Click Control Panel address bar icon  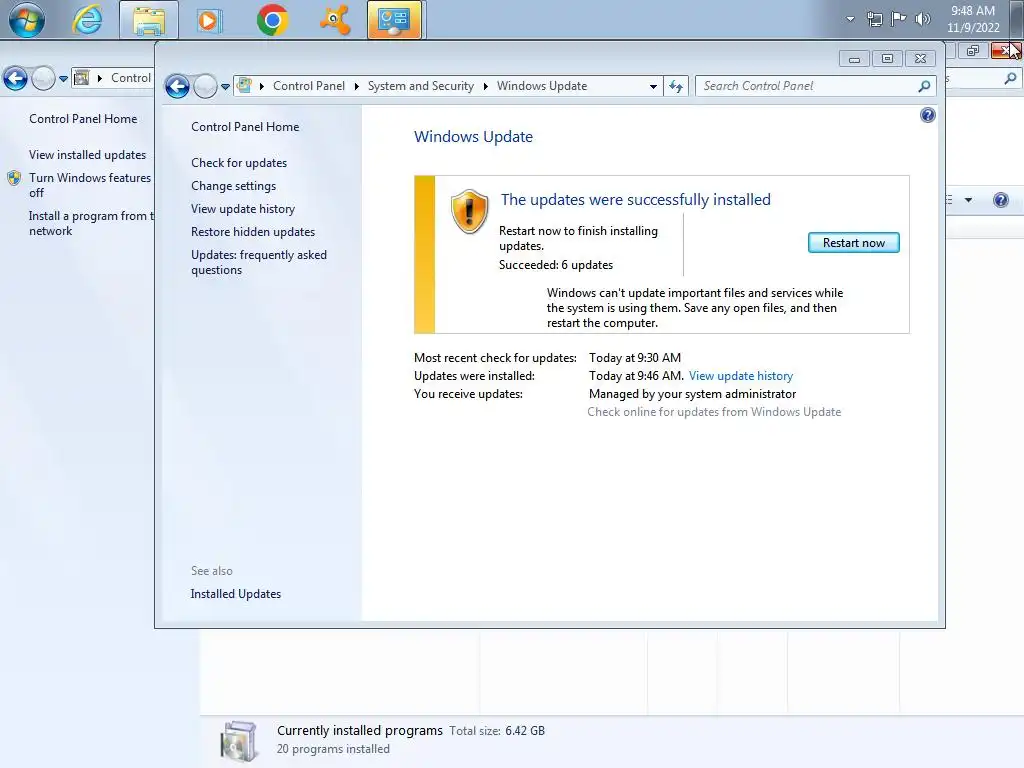244,86
